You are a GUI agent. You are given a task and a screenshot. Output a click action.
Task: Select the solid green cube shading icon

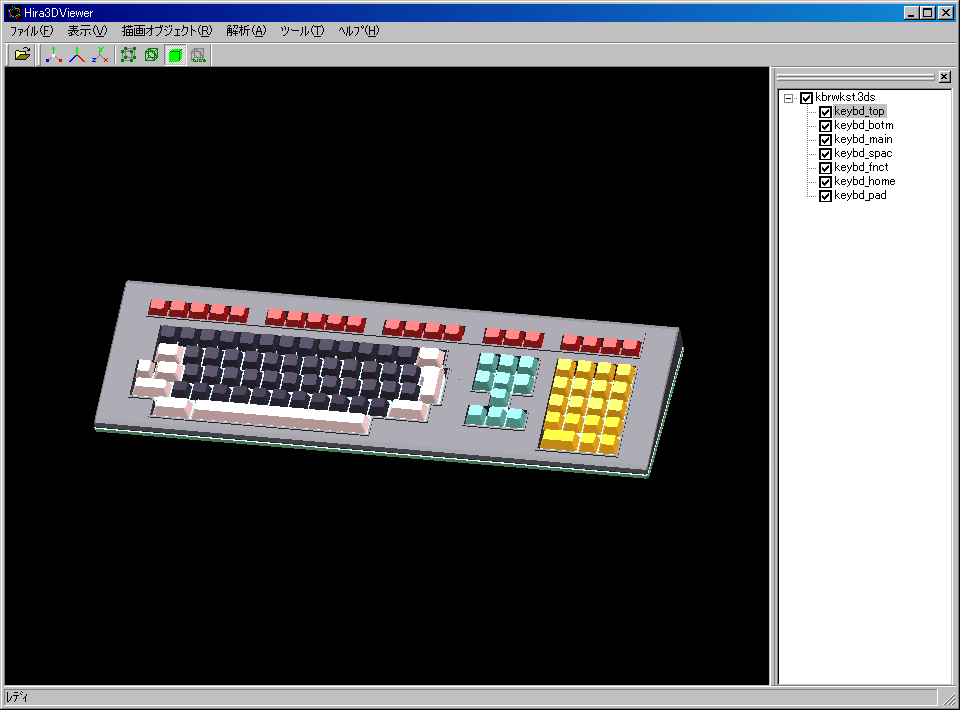point(175,55)
